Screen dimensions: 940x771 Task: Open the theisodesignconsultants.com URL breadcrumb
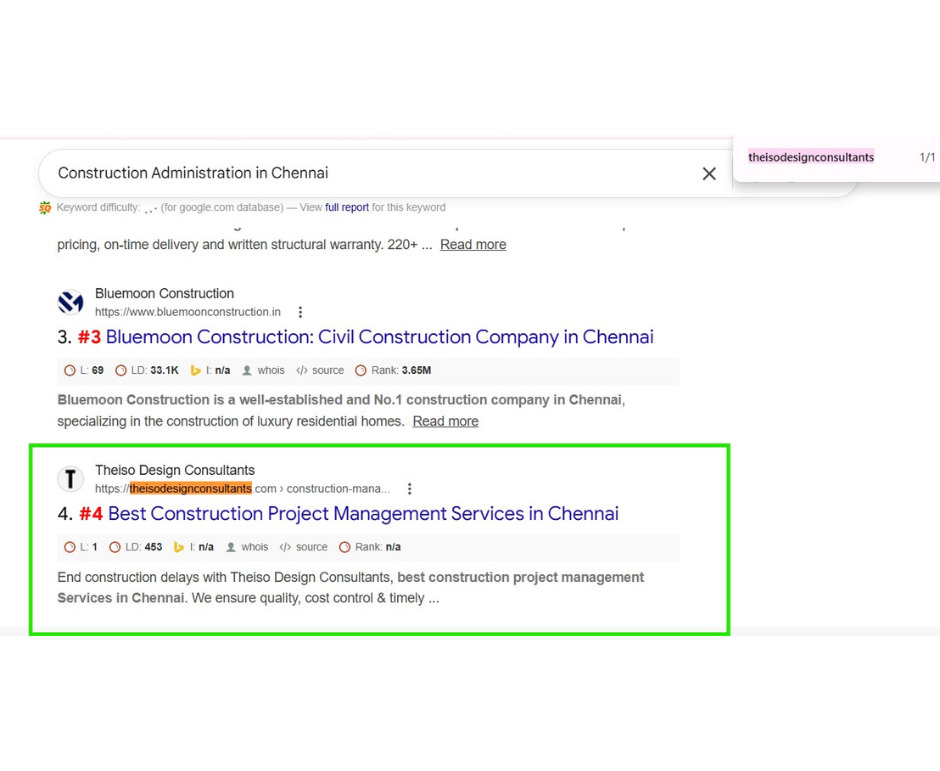coord(243,489)
